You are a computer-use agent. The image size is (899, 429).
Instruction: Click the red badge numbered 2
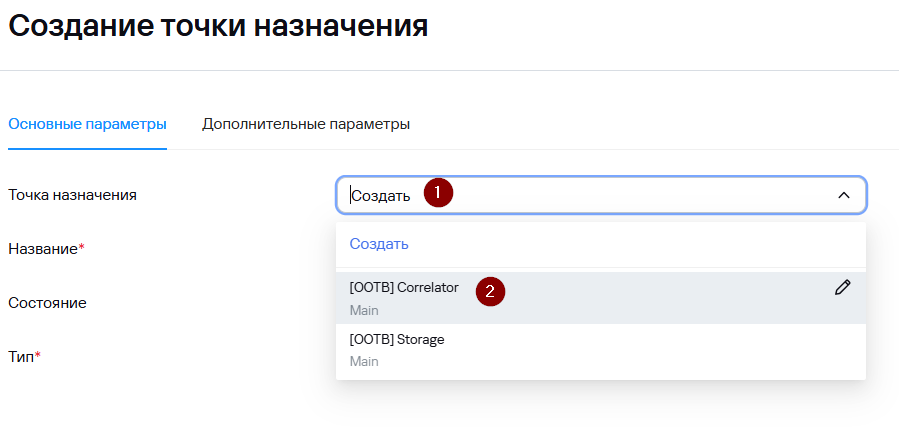point(490,291)
